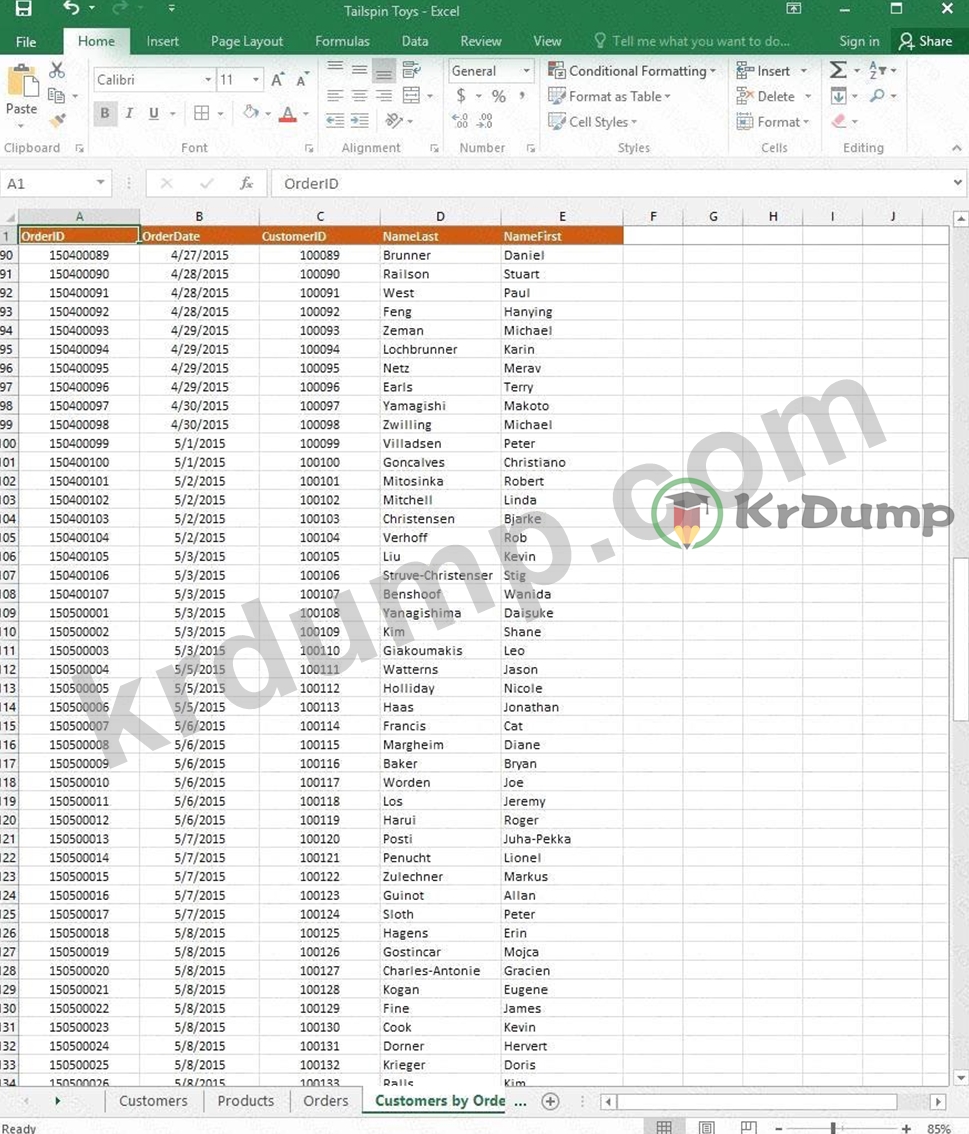This screenshot has width=969, height=1134.
Task: Toggle Italic formatting
Action: tap(129, 113)
